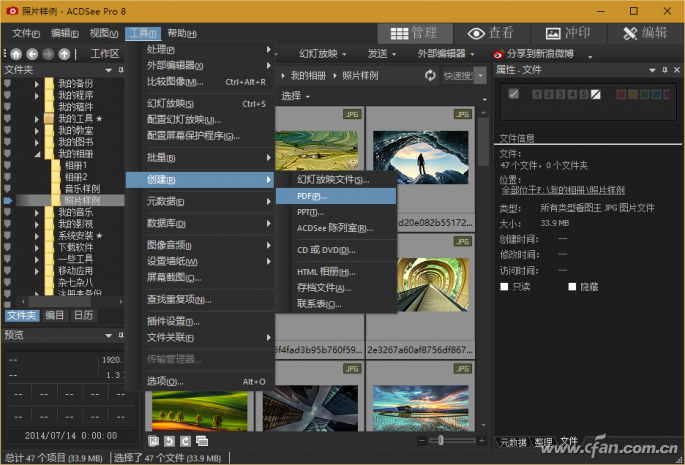Open the 元数据 properties tab
This screenshot has height=465, width=685.
512,442
